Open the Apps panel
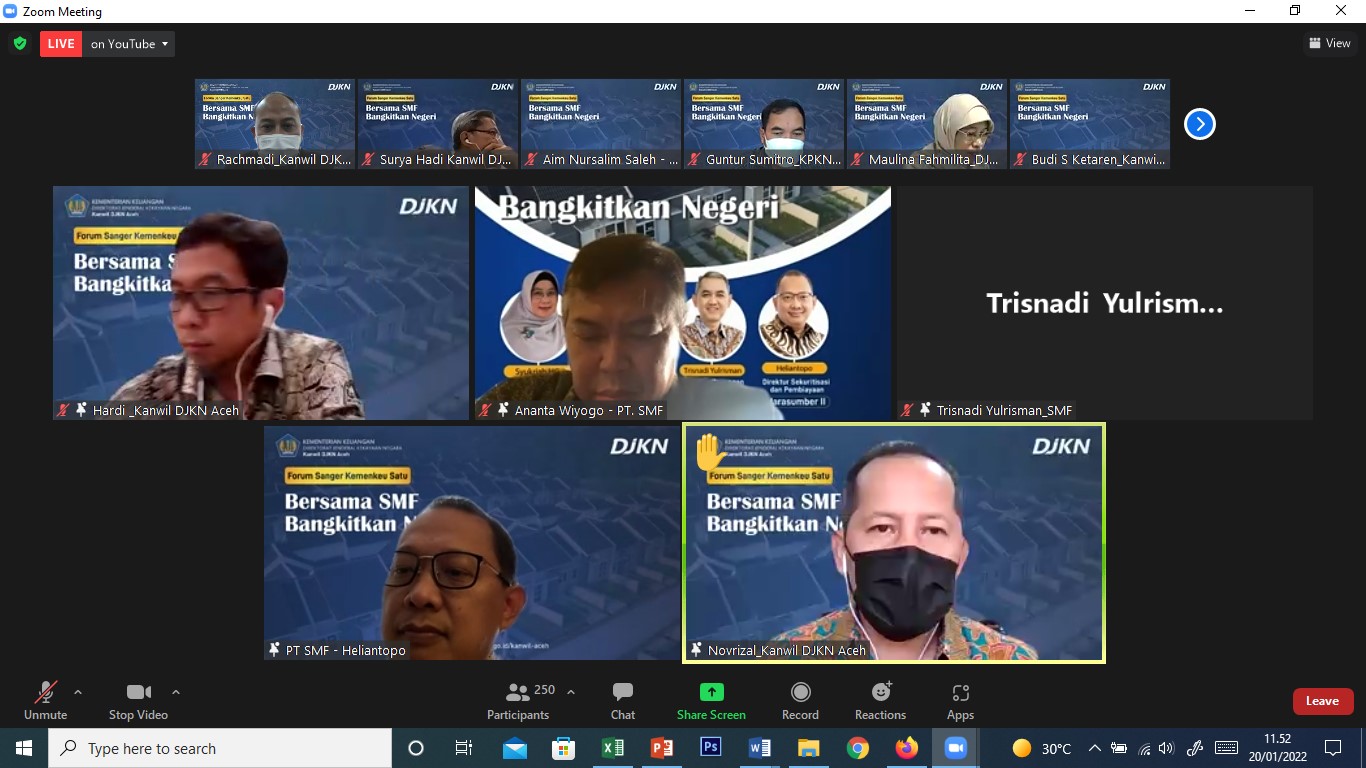This screenshot has height=768, width=1366. 960,700
